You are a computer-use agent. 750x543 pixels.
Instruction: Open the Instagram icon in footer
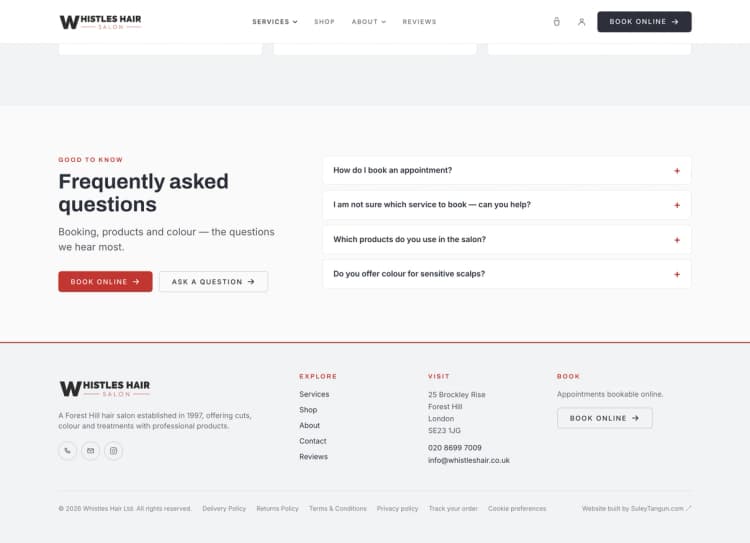(x=113, y=451)
